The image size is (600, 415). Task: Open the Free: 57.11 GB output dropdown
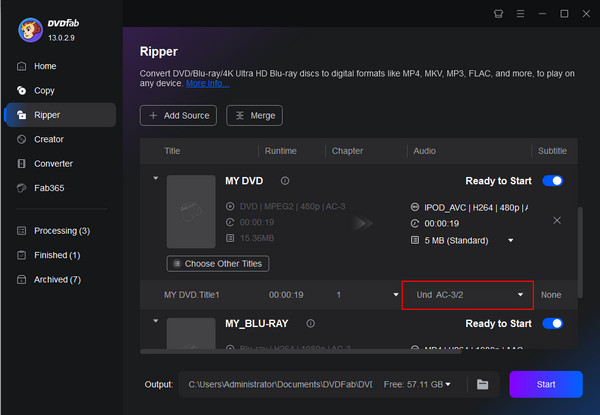point(417,384)
